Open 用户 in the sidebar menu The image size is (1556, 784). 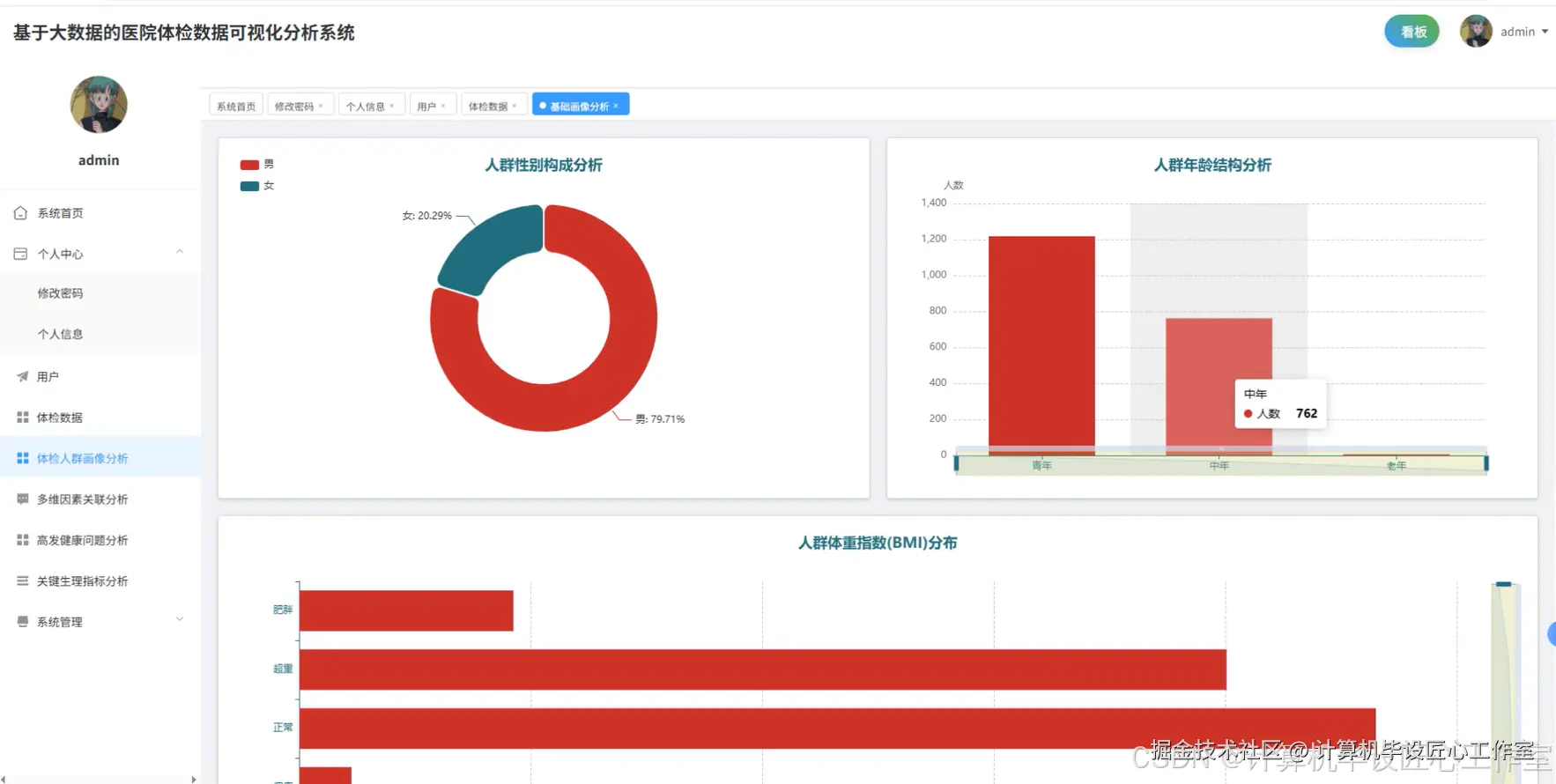100,376
